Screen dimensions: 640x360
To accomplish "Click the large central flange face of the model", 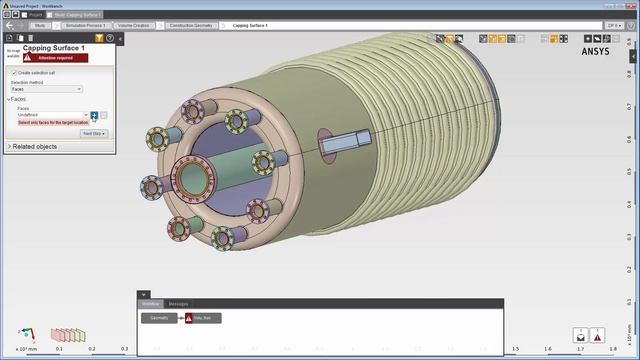I will (193, 179).
